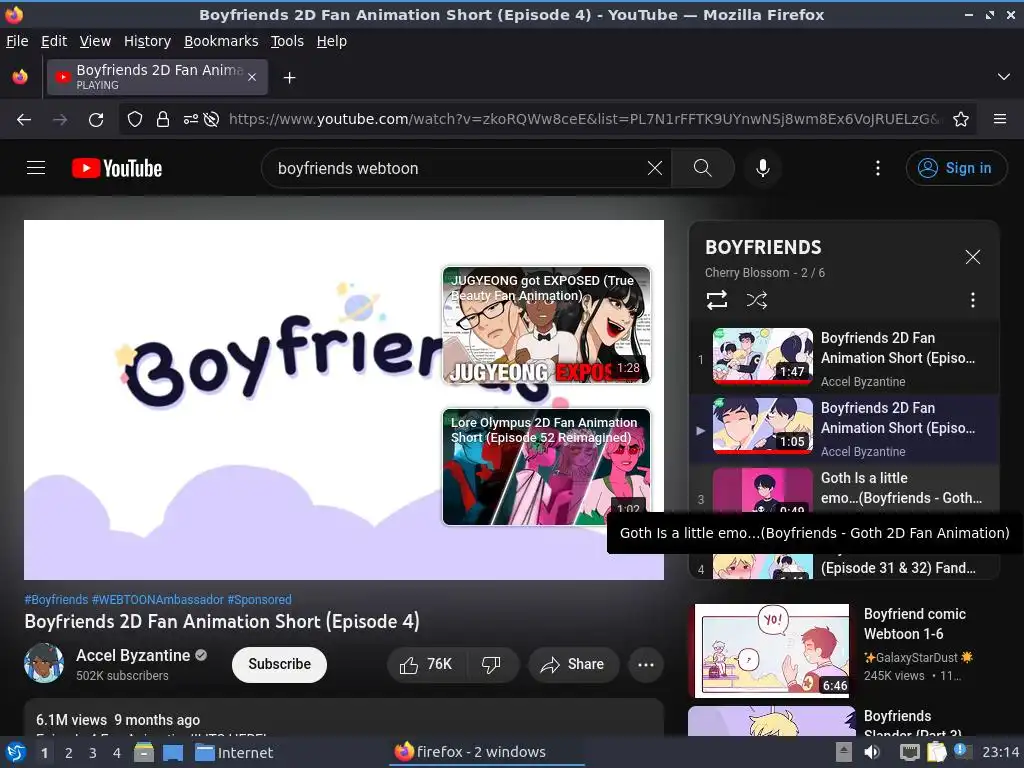Open JUGYEONG got EXPOSED end-screen video

546,325
